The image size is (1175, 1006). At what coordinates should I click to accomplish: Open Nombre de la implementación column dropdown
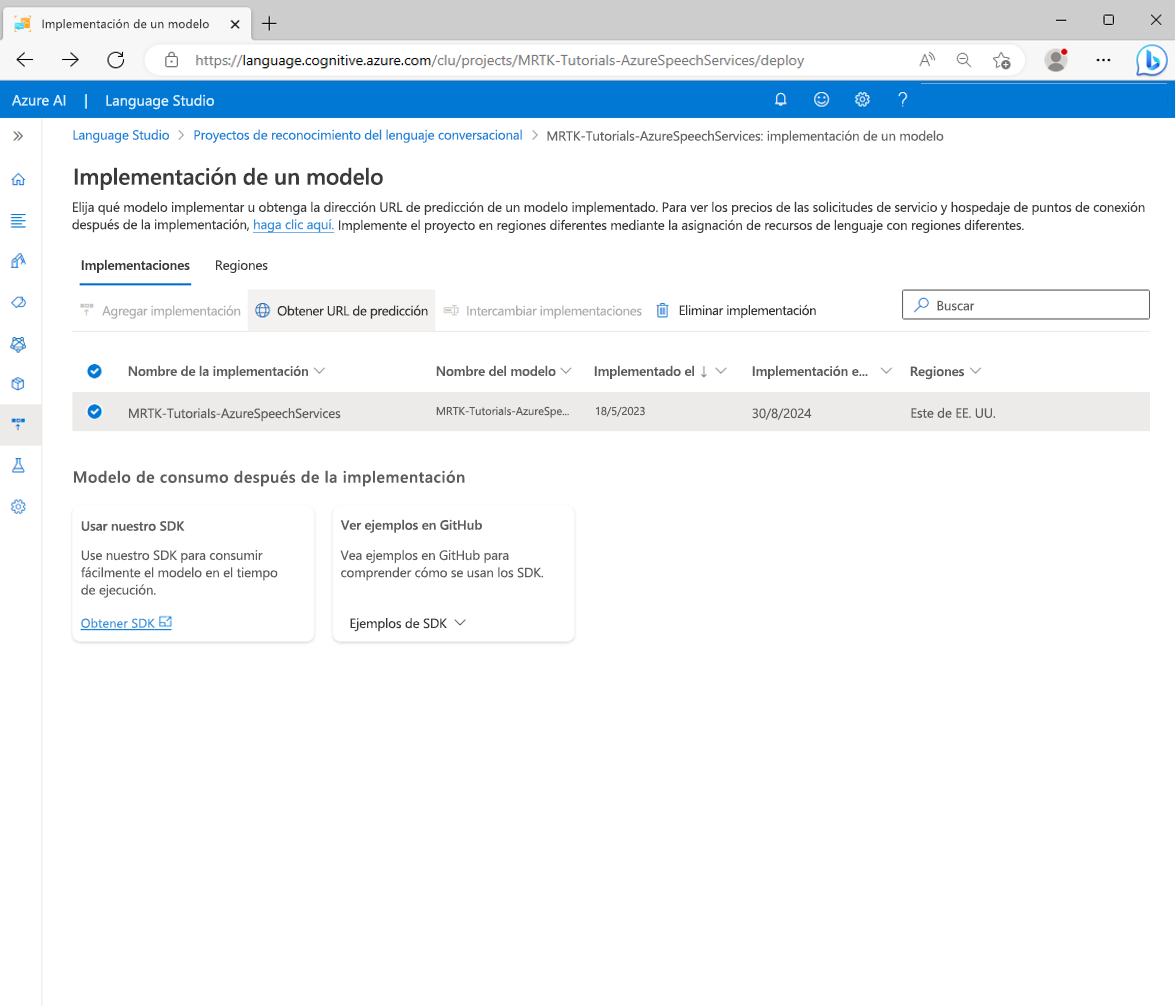tap(319, 371)
